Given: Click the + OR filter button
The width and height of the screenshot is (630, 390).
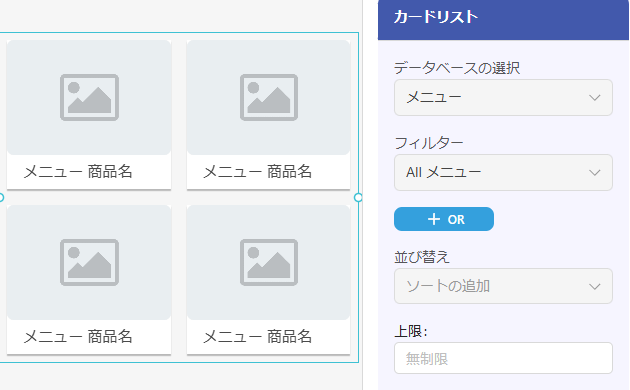Looking at the screenshot, I should [x=444, y=219].
